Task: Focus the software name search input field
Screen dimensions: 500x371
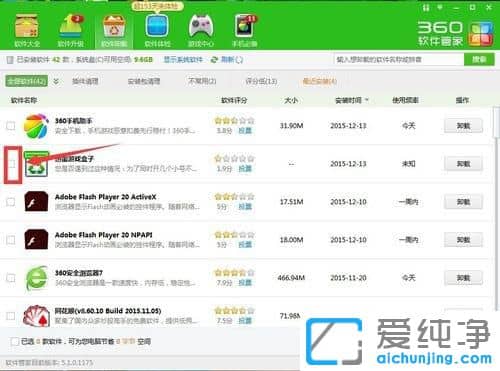Action: pyautogui.click(x=399, y=59)
